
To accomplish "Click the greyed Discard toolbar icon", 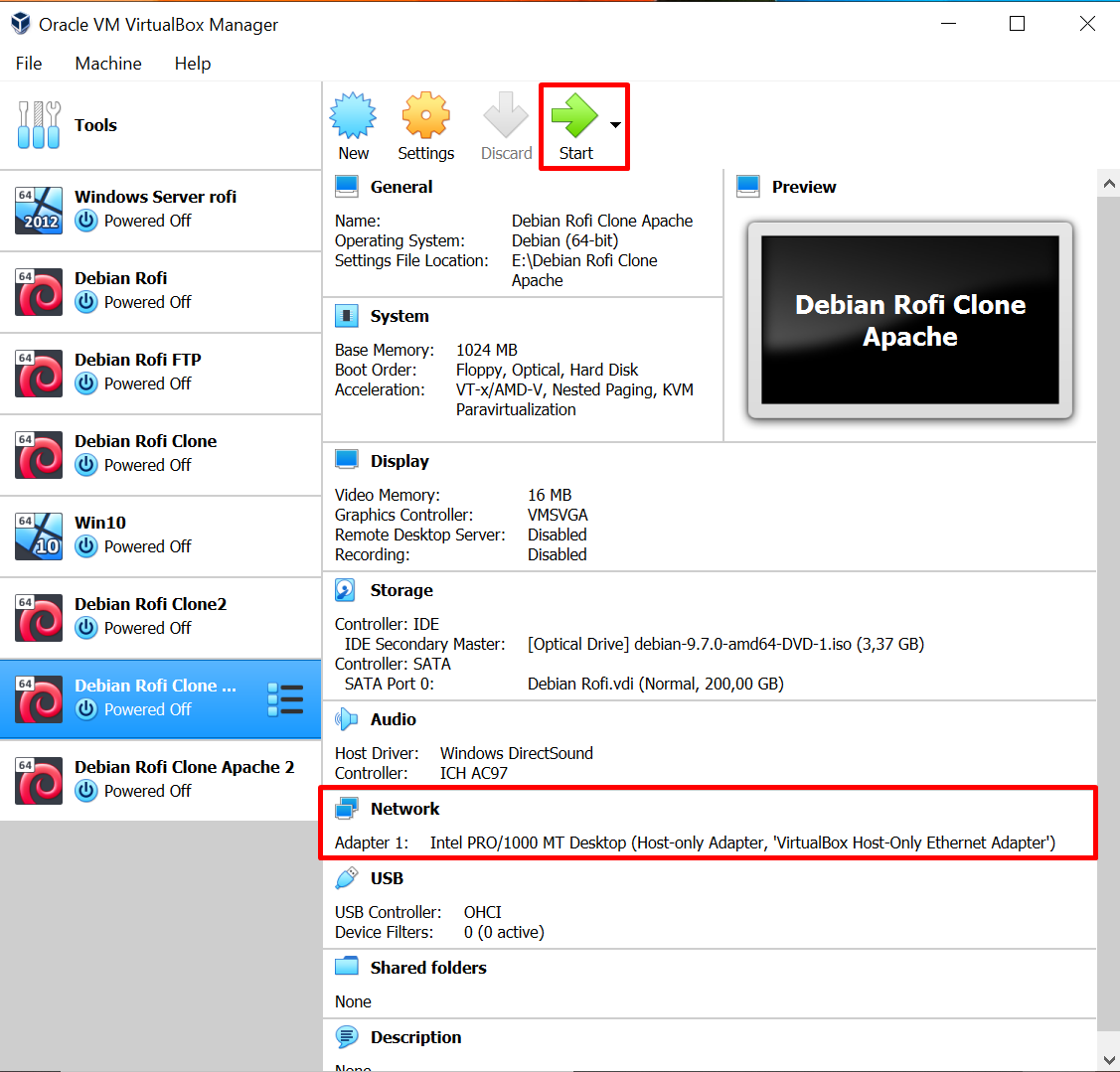I will click(506, 115).
